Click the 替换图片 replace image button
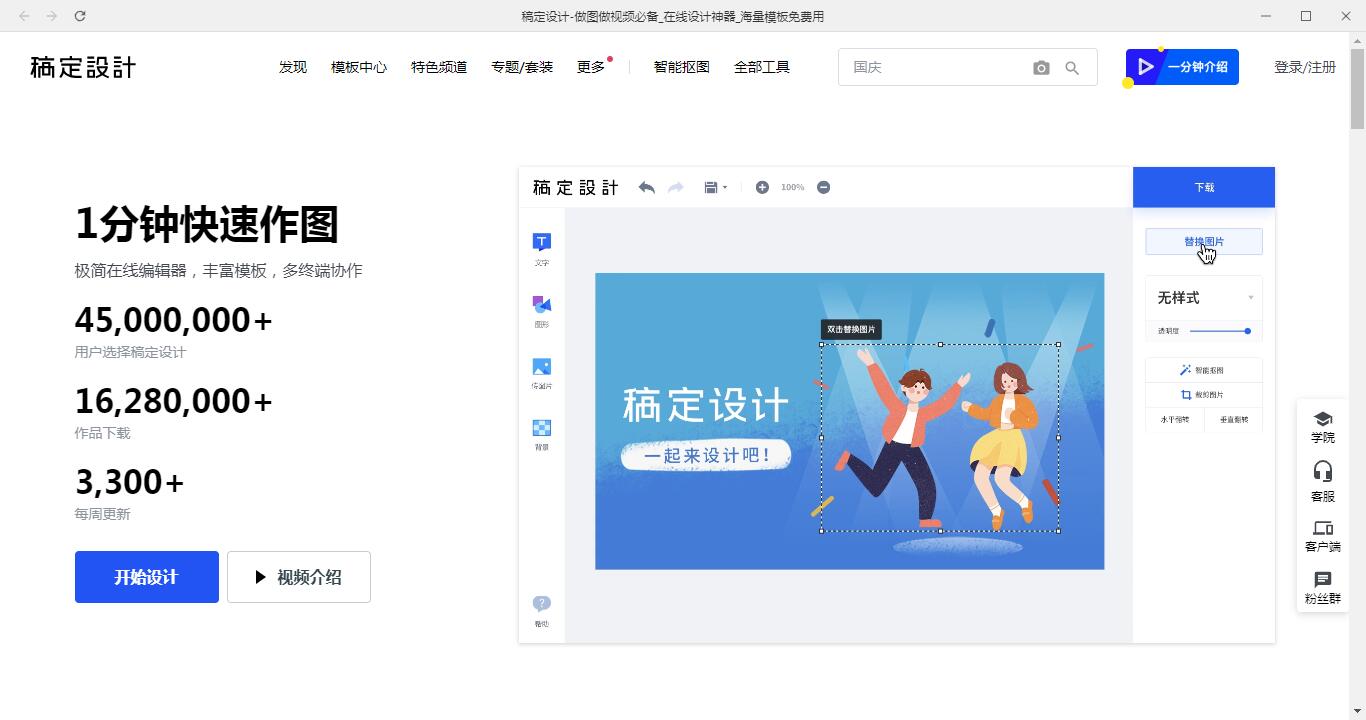Viewport: 1366px width, 720px height. tap(1204, 241)
